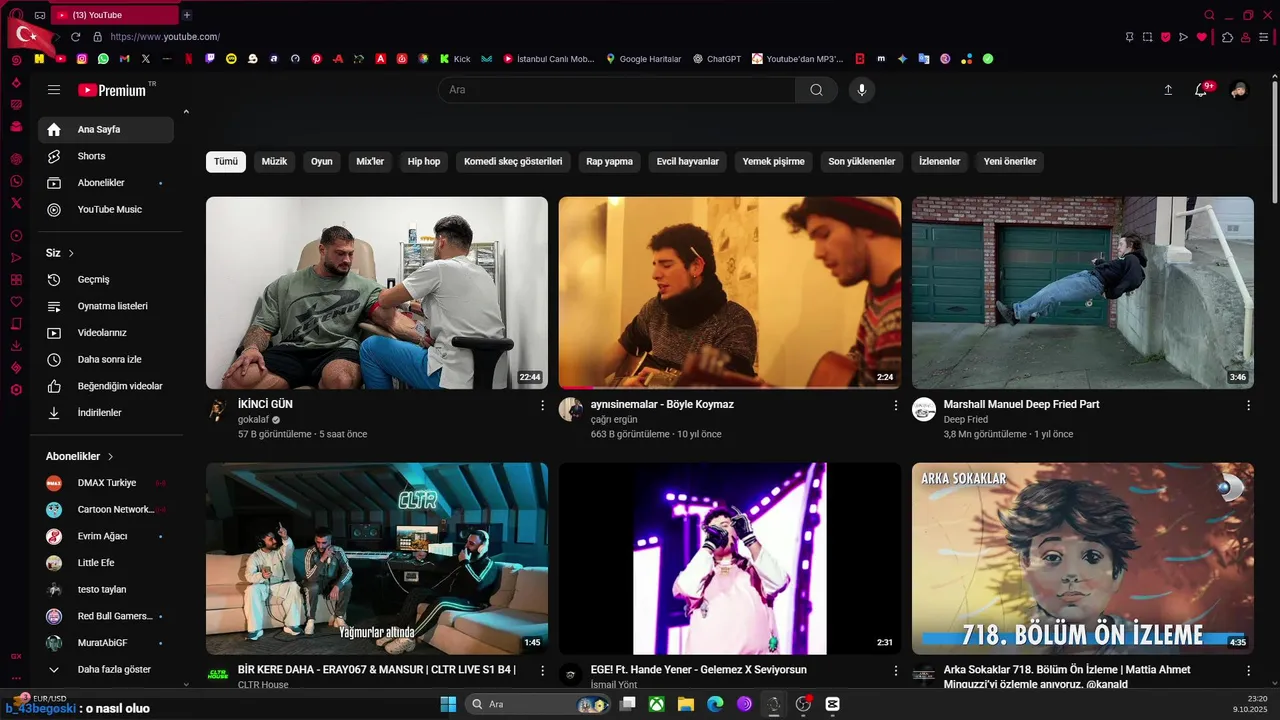Open options for aynısınemalar Böyle Koymaz video
Screen dimensions: 1280x720
pos(896,405)
